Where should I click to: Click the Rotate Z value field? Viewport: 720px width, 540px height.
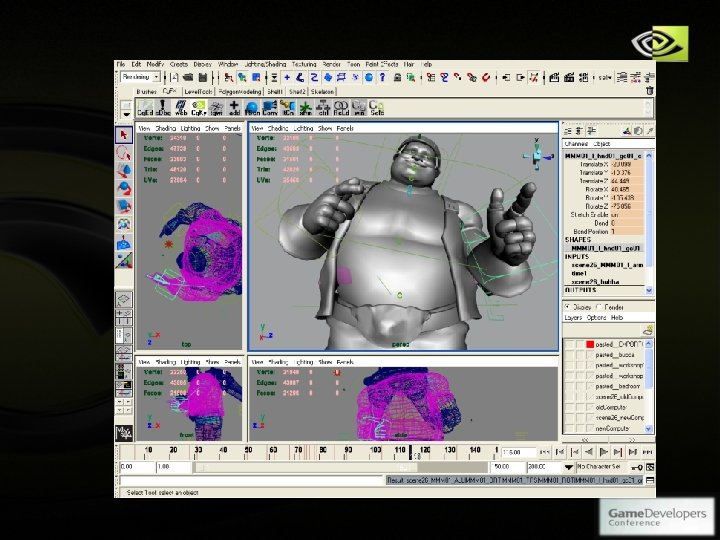pos(627,206)
